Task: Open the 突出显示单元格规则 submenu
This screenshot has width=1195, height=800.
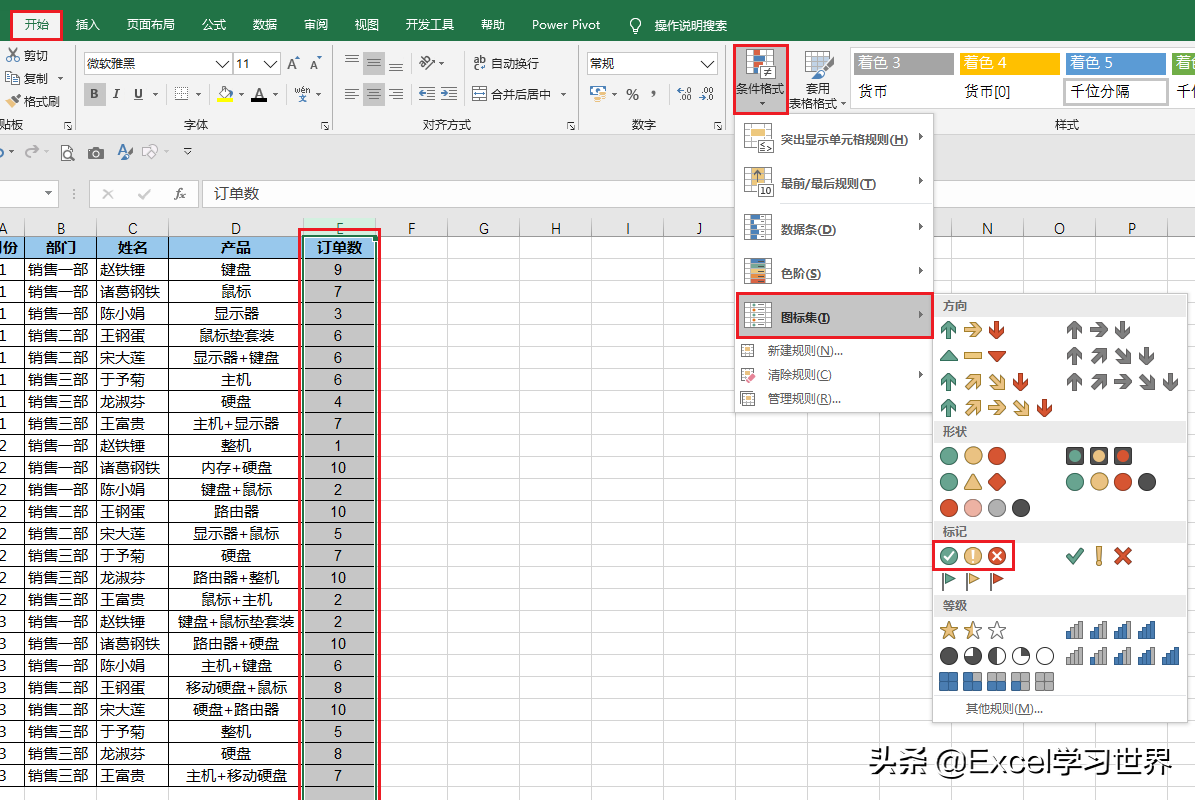Action: tap(834, 139)
